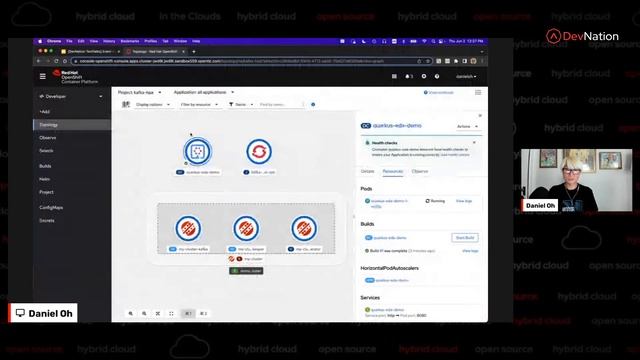Image resolution: width=640 pixels, height=360 pixels.
Task: Open View logs for the running pod
Action: point(464,201)
